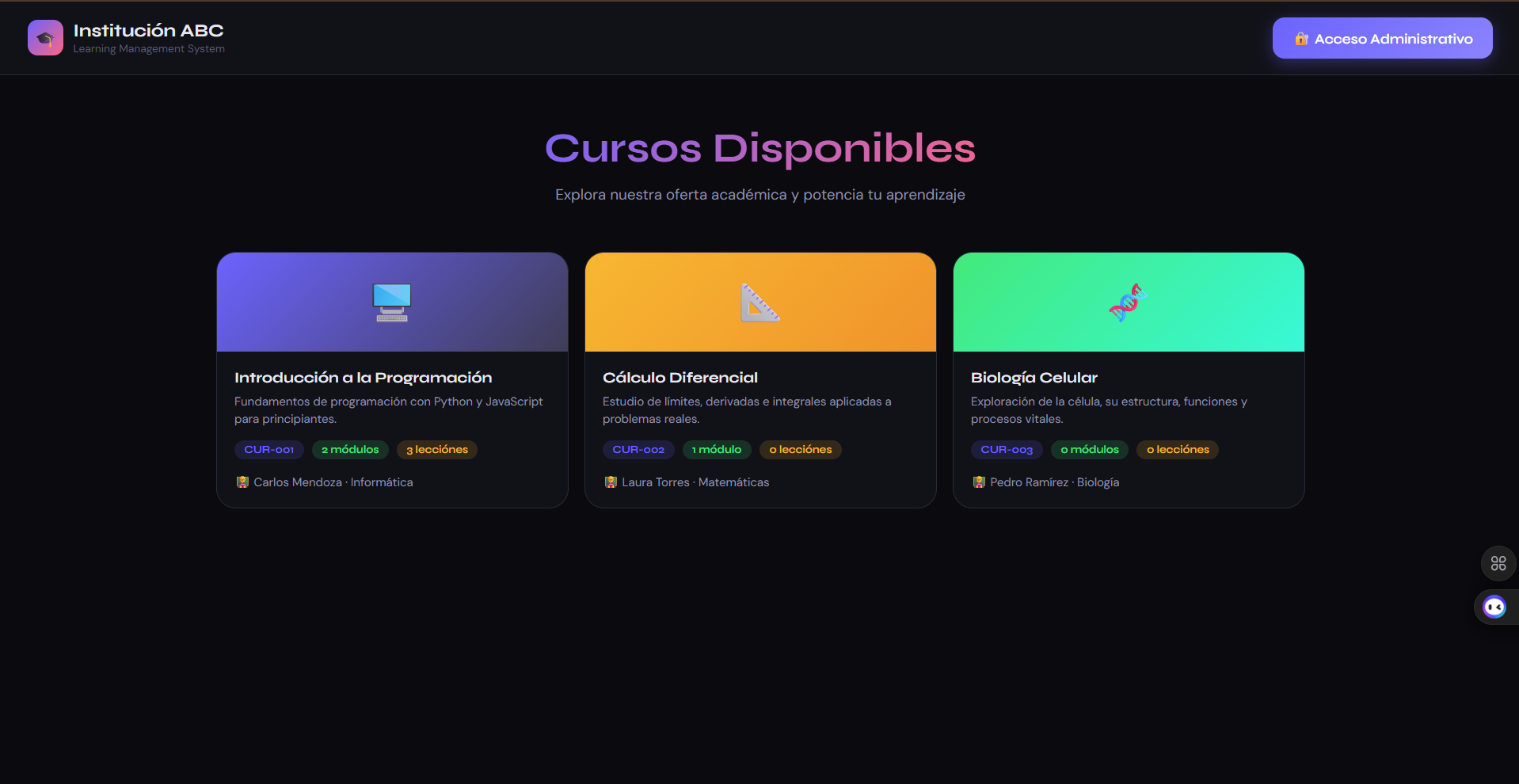
Task: Click the ruler icon on Cálculo card
Action: pyautogui.click(x=760, y=303)
